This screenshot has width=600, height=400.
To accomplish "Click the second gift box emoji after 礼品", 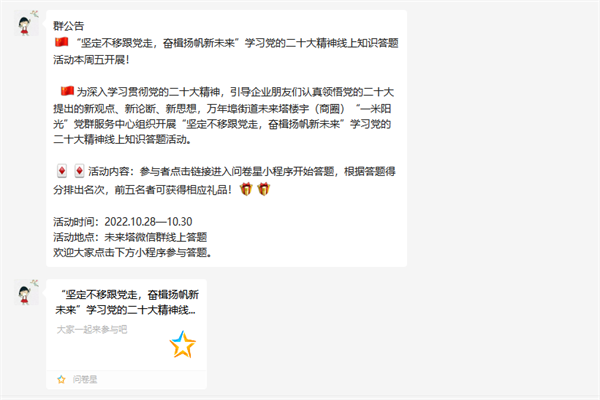I will click(x=264, y=189).
